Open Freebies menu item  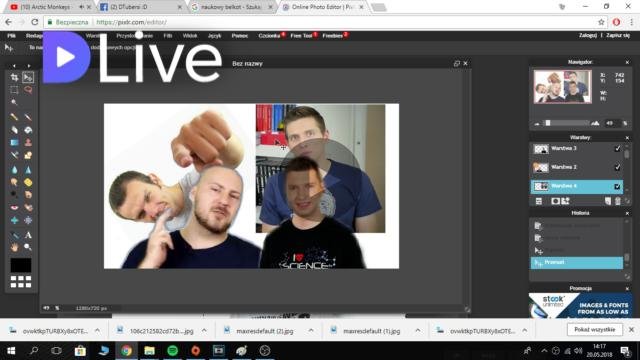point(333,36)
